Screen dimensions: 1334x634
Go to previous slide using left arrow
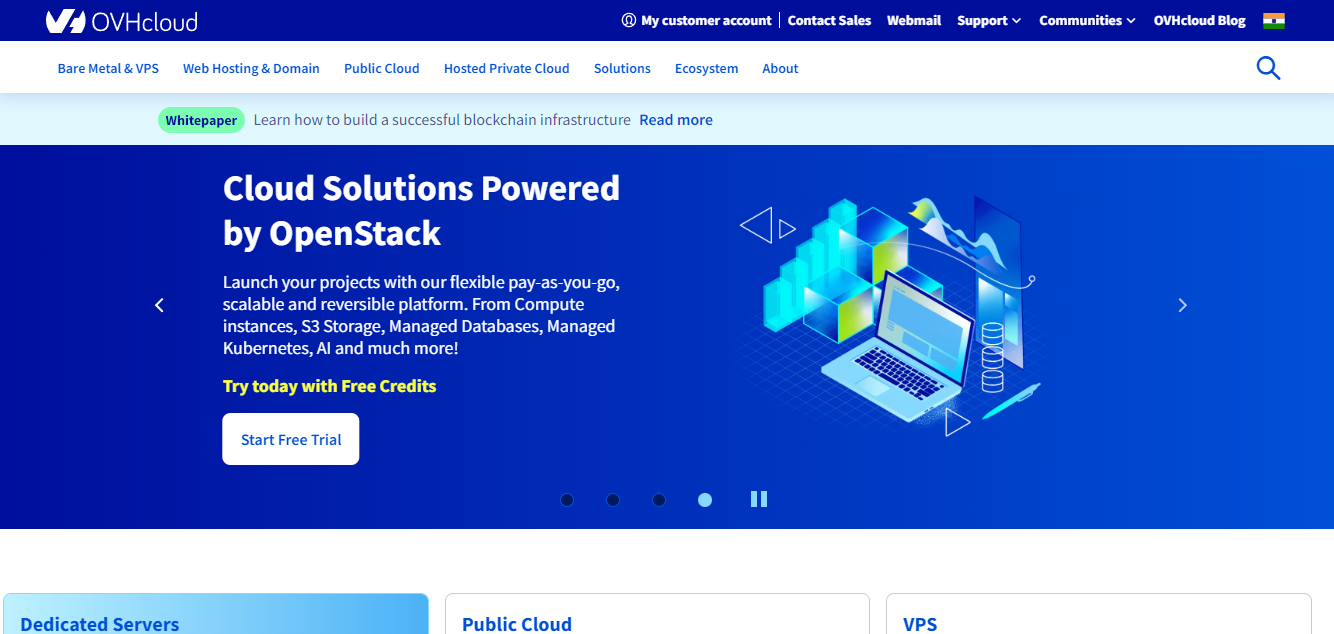coord(159,305)
